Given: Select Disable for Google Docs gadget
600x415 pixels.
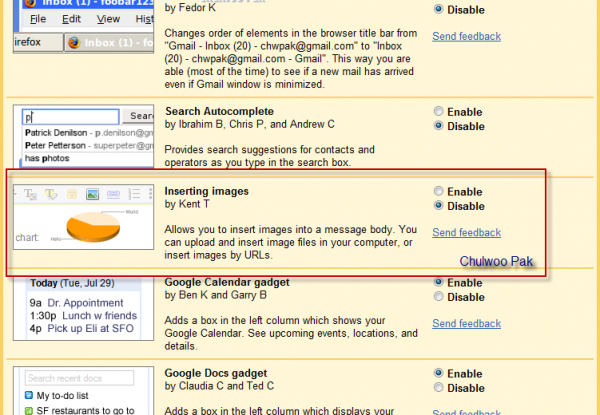Looking at the screenshot, I should tap(438, 388).
